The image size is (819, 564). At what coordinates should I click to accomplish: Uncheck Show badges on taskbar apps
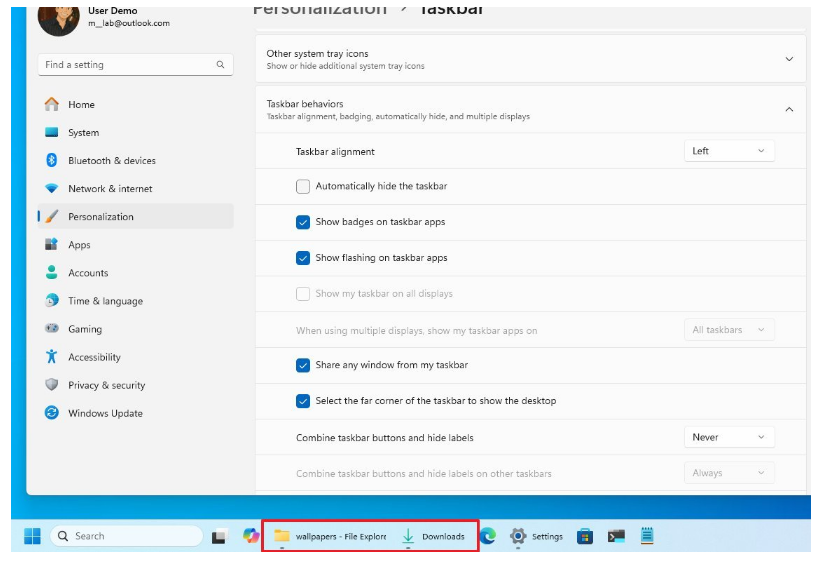tap(303, 222)
